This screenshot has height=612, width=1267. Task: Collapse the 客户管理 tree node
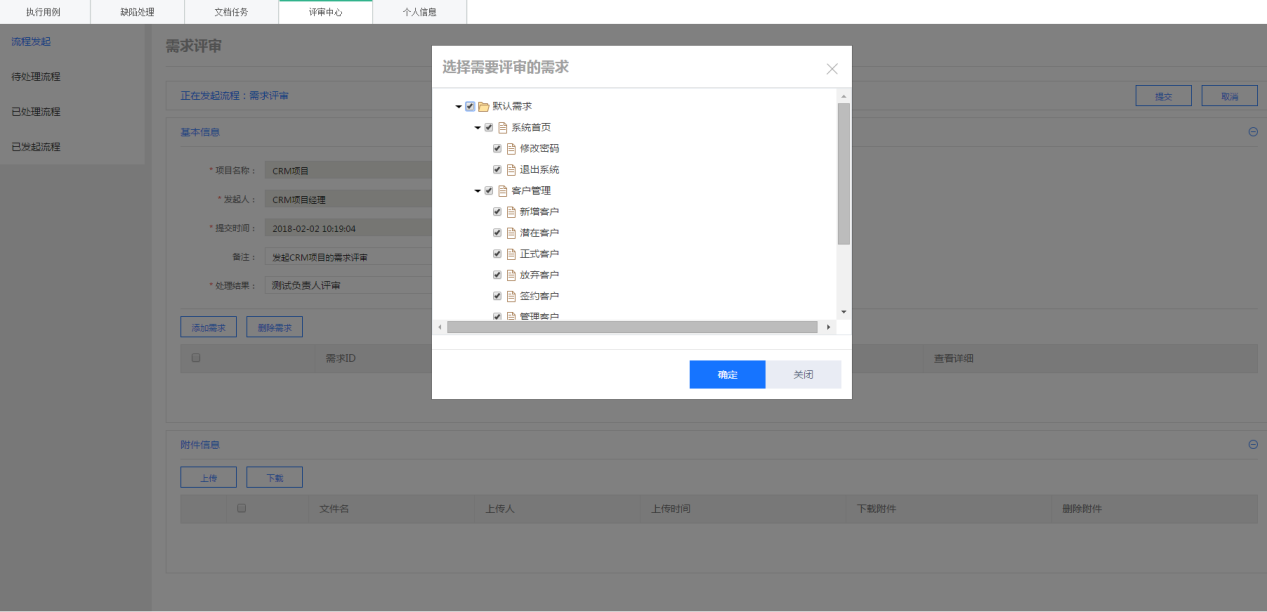[477, 191]
